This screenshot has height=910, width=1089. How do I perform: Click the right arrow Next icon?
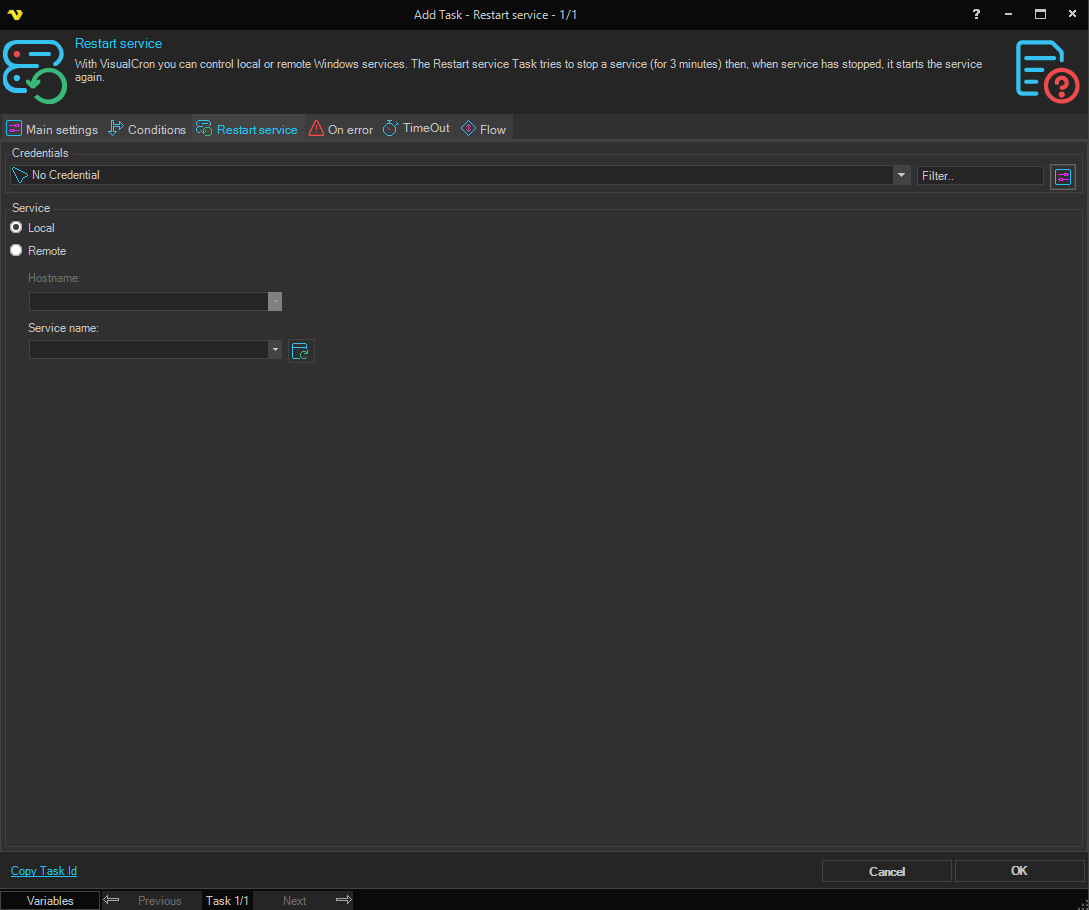tap(343, 900)
